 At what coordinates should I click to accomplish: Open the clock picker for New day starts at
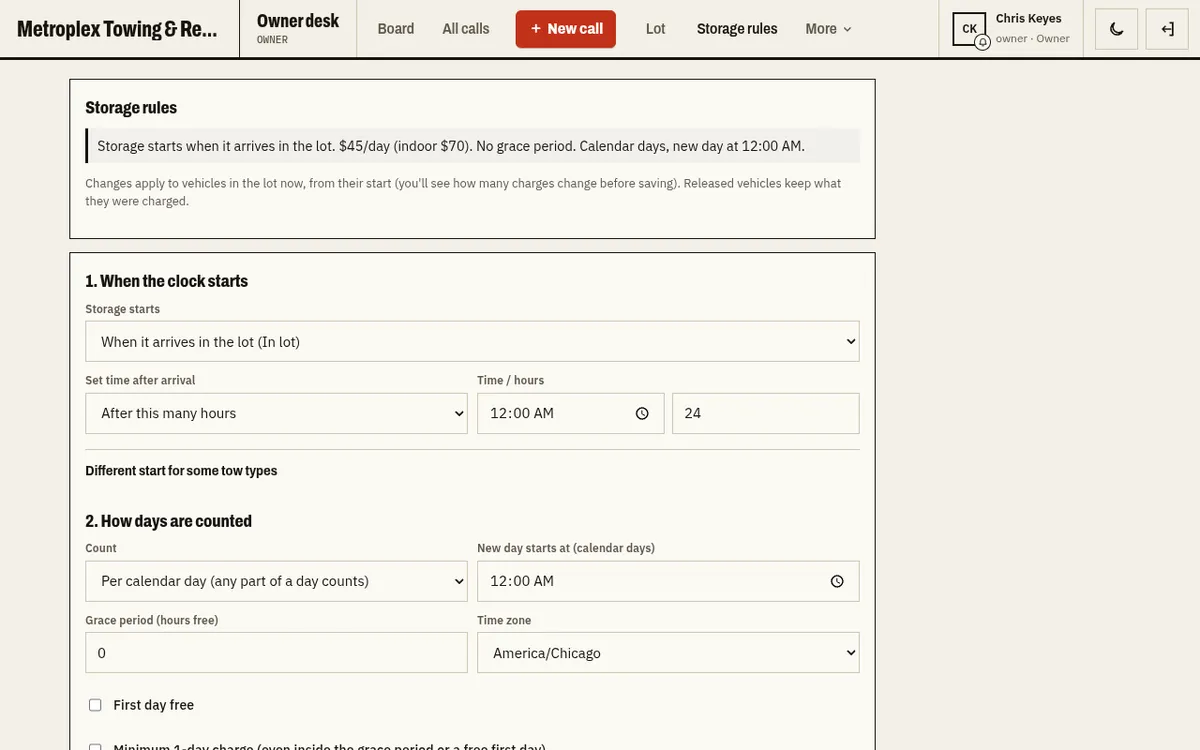click(x=837, y=581)
